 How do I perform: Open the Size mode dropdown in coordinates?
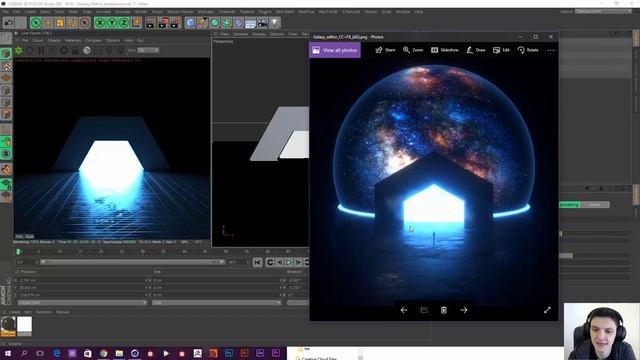tap(216, 303)
